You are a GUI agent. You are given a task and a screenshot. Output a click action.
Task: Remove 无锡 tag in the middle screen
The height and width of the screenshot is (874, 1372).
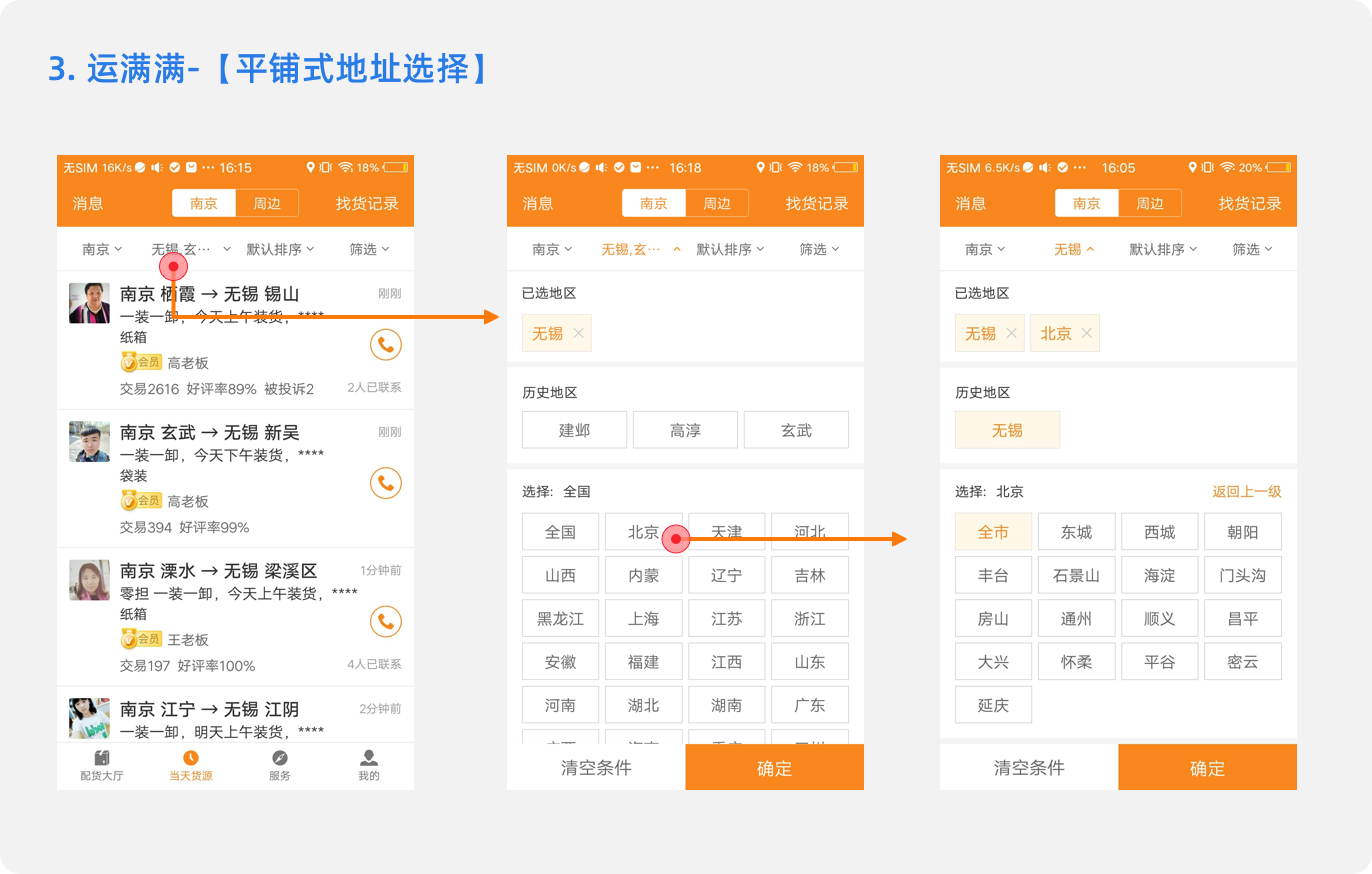pyautogui.click(x=578, y=333)
